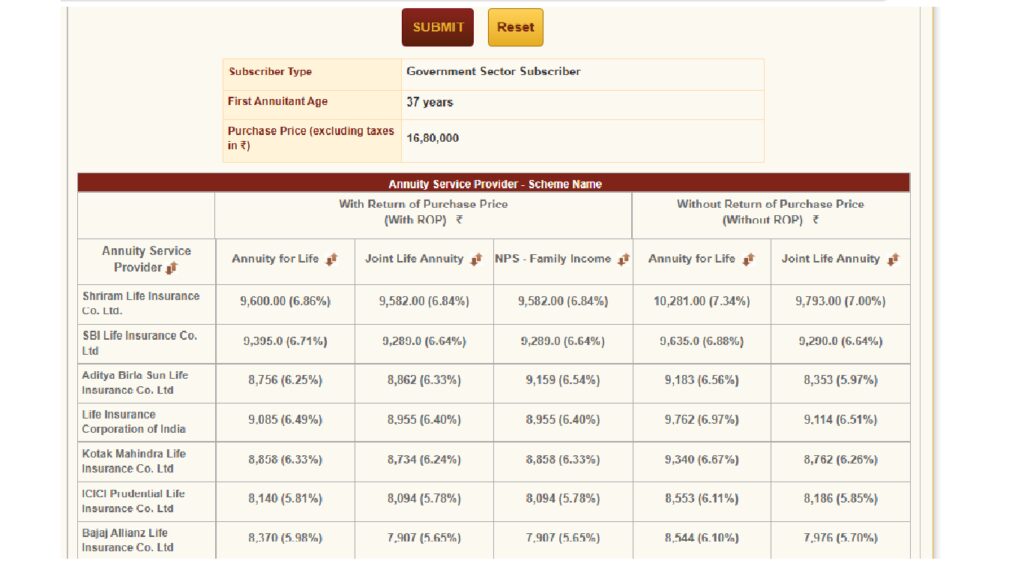Click purchase price value 16,80,000

click(x=432, y=138)
